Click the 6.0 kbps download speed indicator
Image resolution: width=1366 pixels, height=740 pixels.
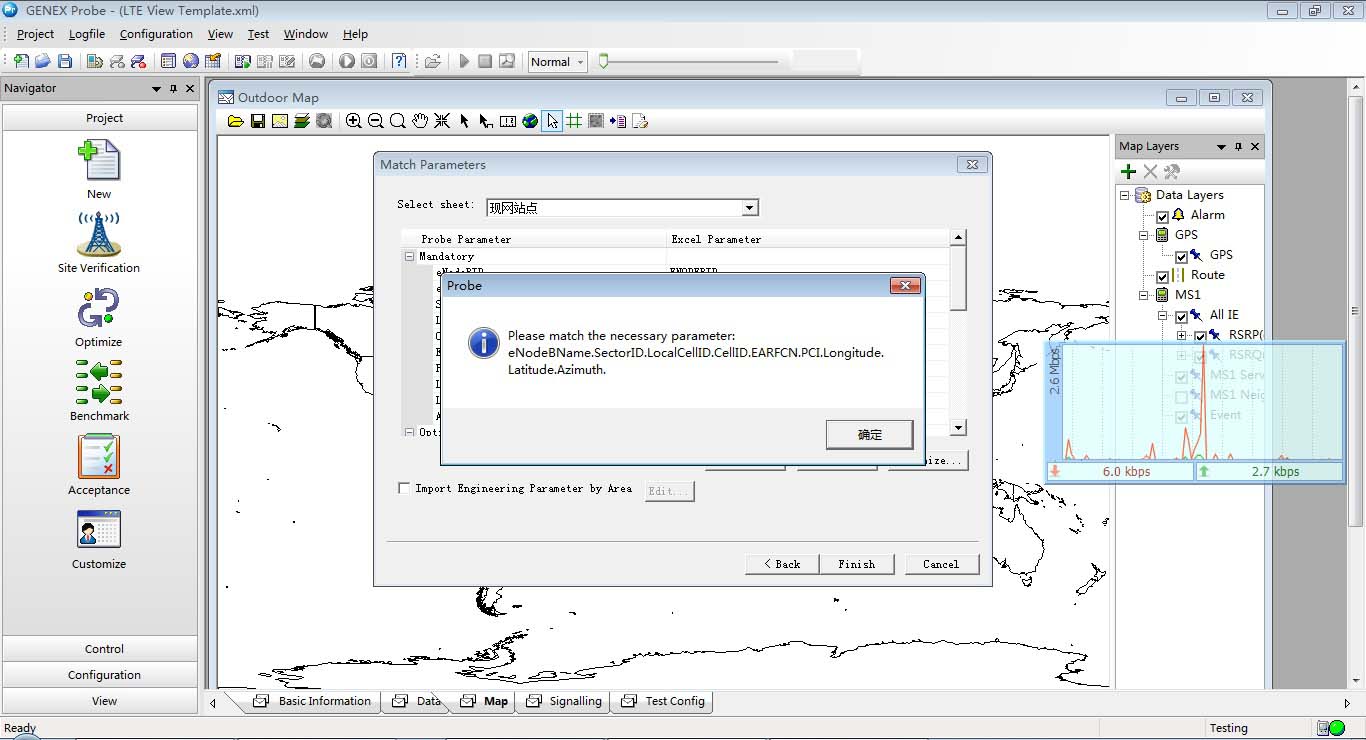coord(1120,471)
